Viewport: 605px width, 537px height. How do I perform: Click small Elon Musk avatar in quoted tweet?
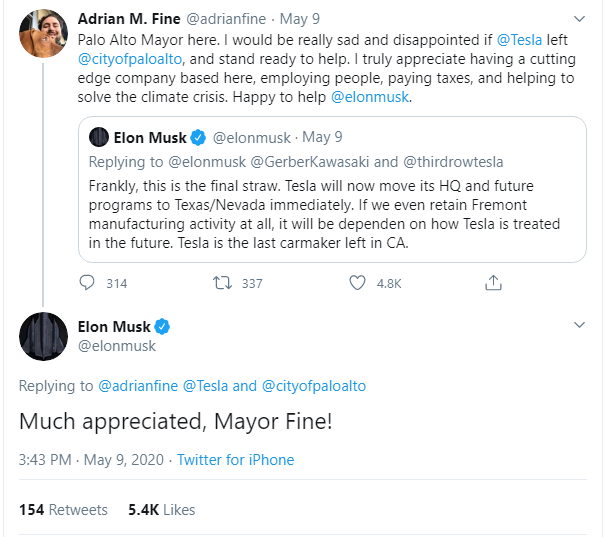[x=99, y=137]
